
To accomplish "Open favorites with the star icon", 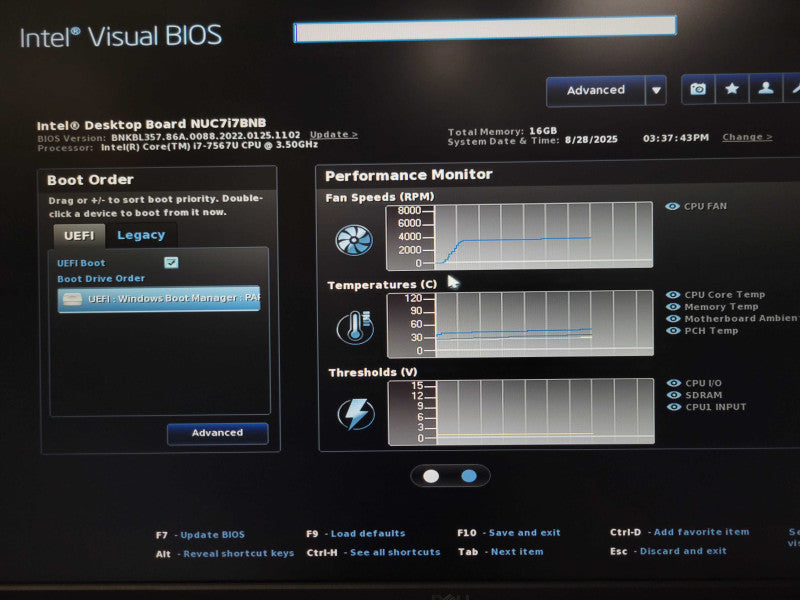I will pos(732,89).
